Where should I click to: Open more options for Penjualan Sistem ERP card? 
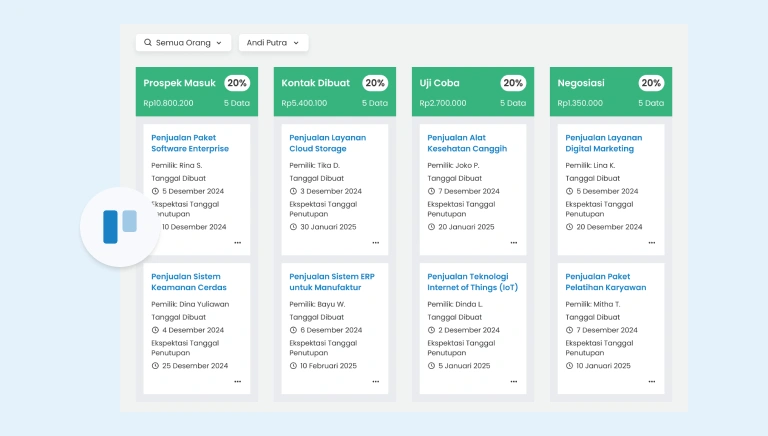coord(376,381)
